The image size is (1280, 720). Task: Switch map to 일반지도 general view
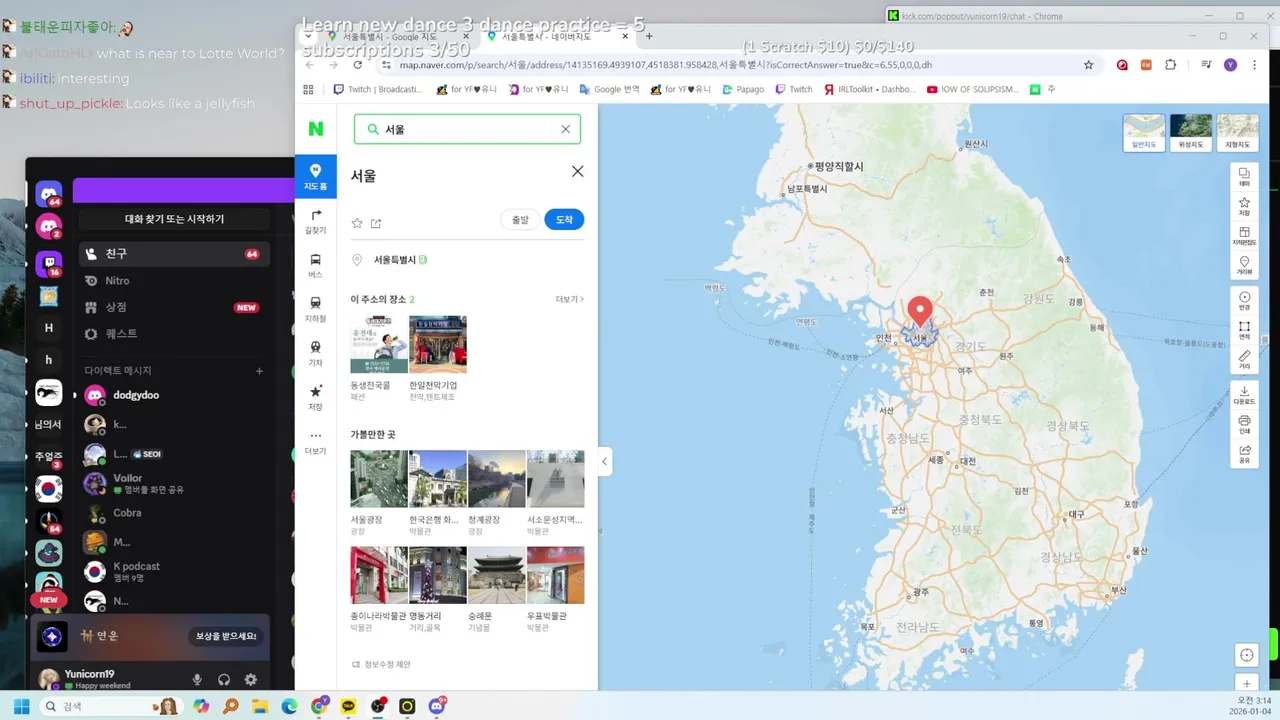[1143, 132]
